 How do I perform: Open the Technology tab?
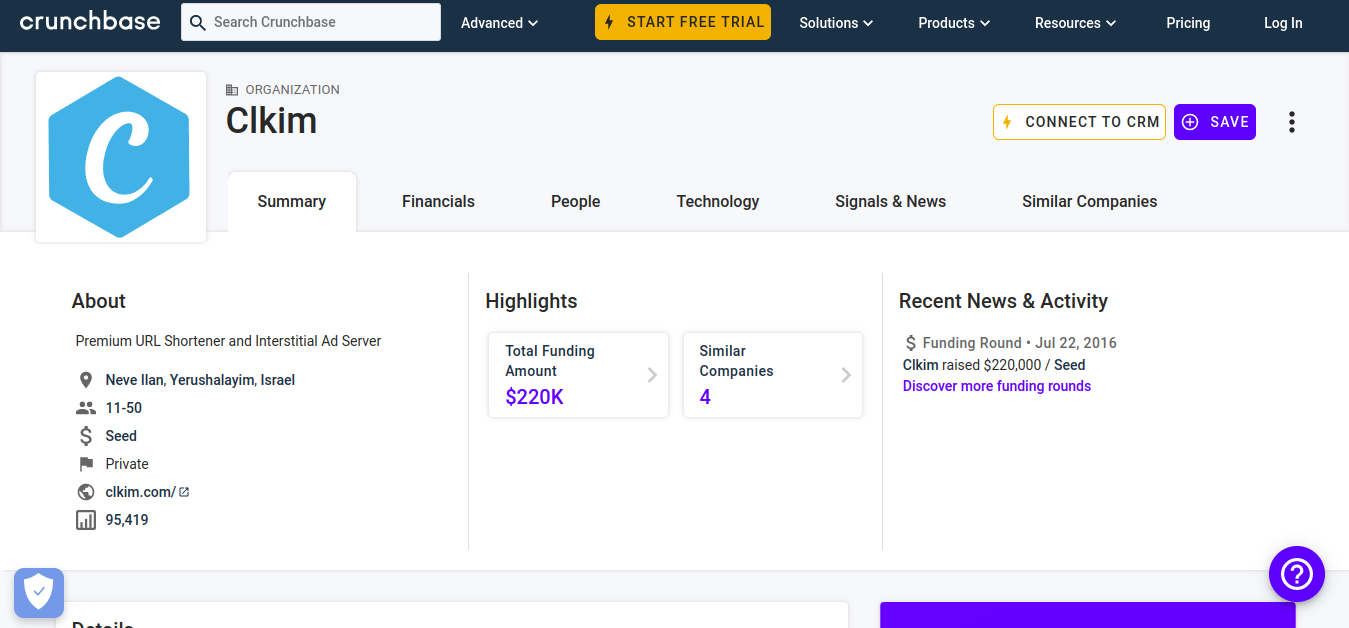click(x=718, y=202)
